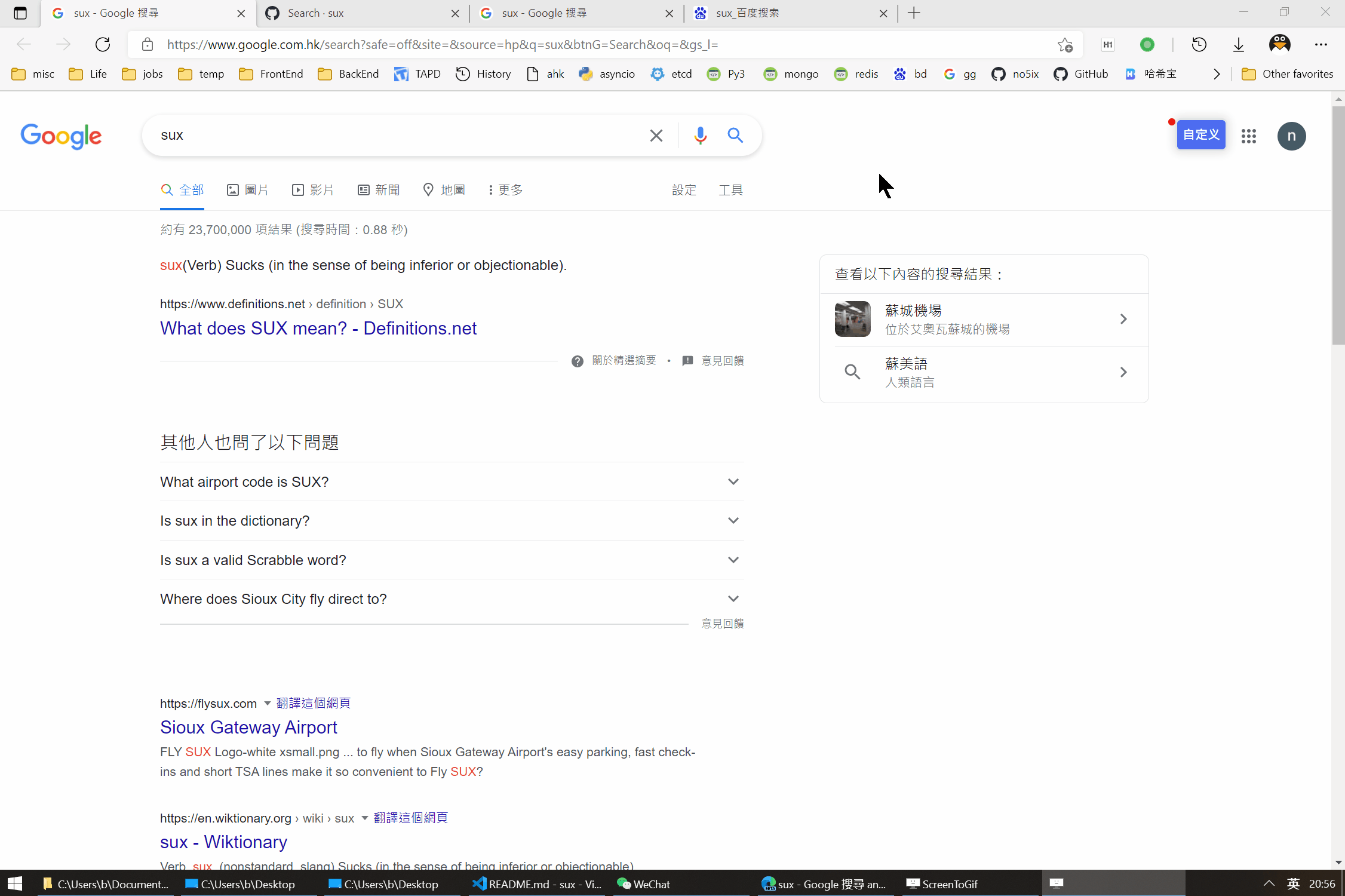
Task: Clear the search box with X icon
Action: pyautogui.click(x=656, y=136)
